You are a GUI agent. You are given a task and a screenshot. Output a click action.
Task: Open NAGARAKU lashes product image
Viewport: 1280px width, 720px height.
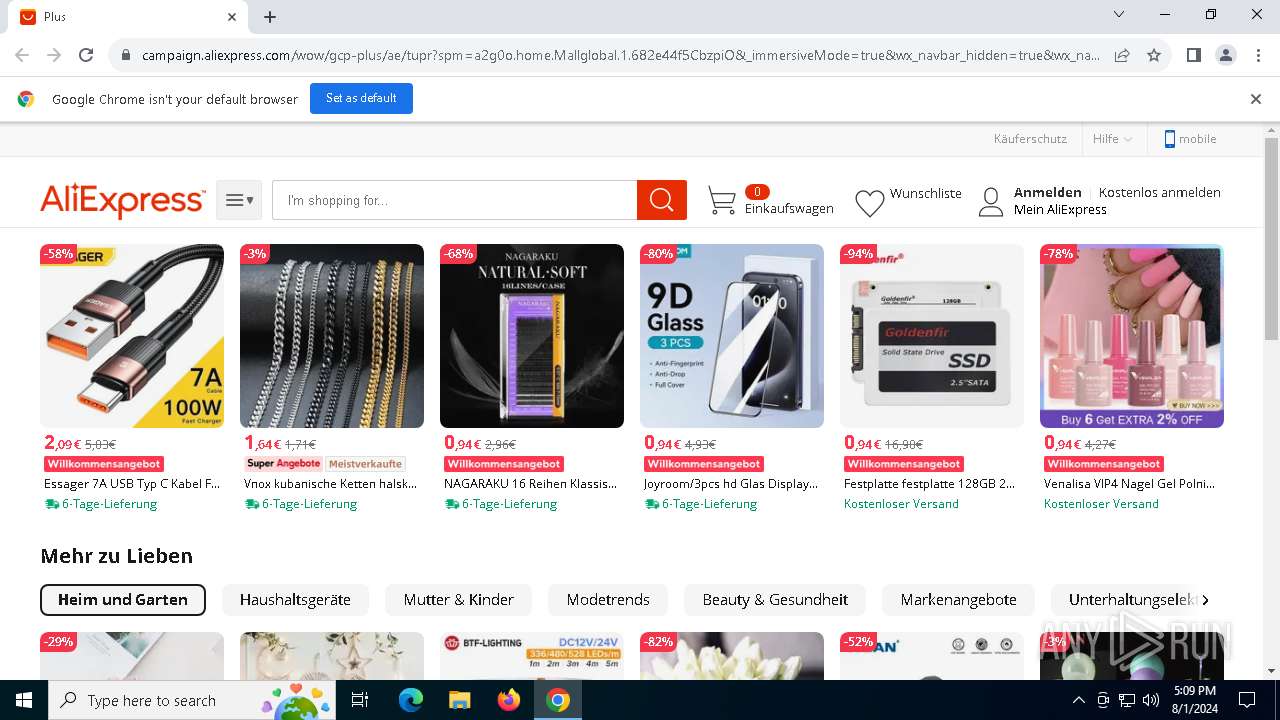click(x=532, y=336)
